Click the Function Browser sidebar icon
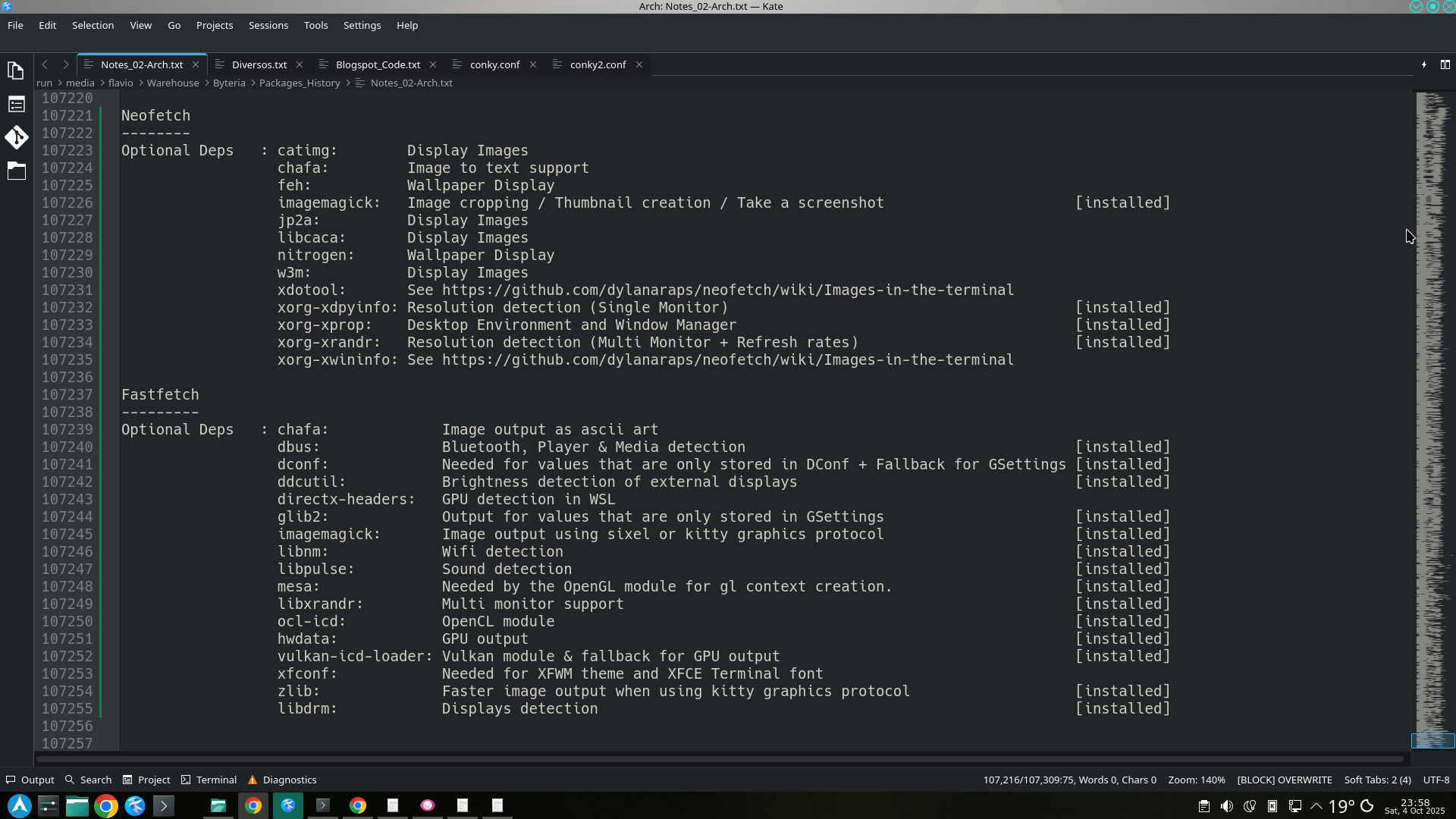Image resolution: width=1456 pixels, height=819 pixels. pyautogui.click(x=16, y=104)
